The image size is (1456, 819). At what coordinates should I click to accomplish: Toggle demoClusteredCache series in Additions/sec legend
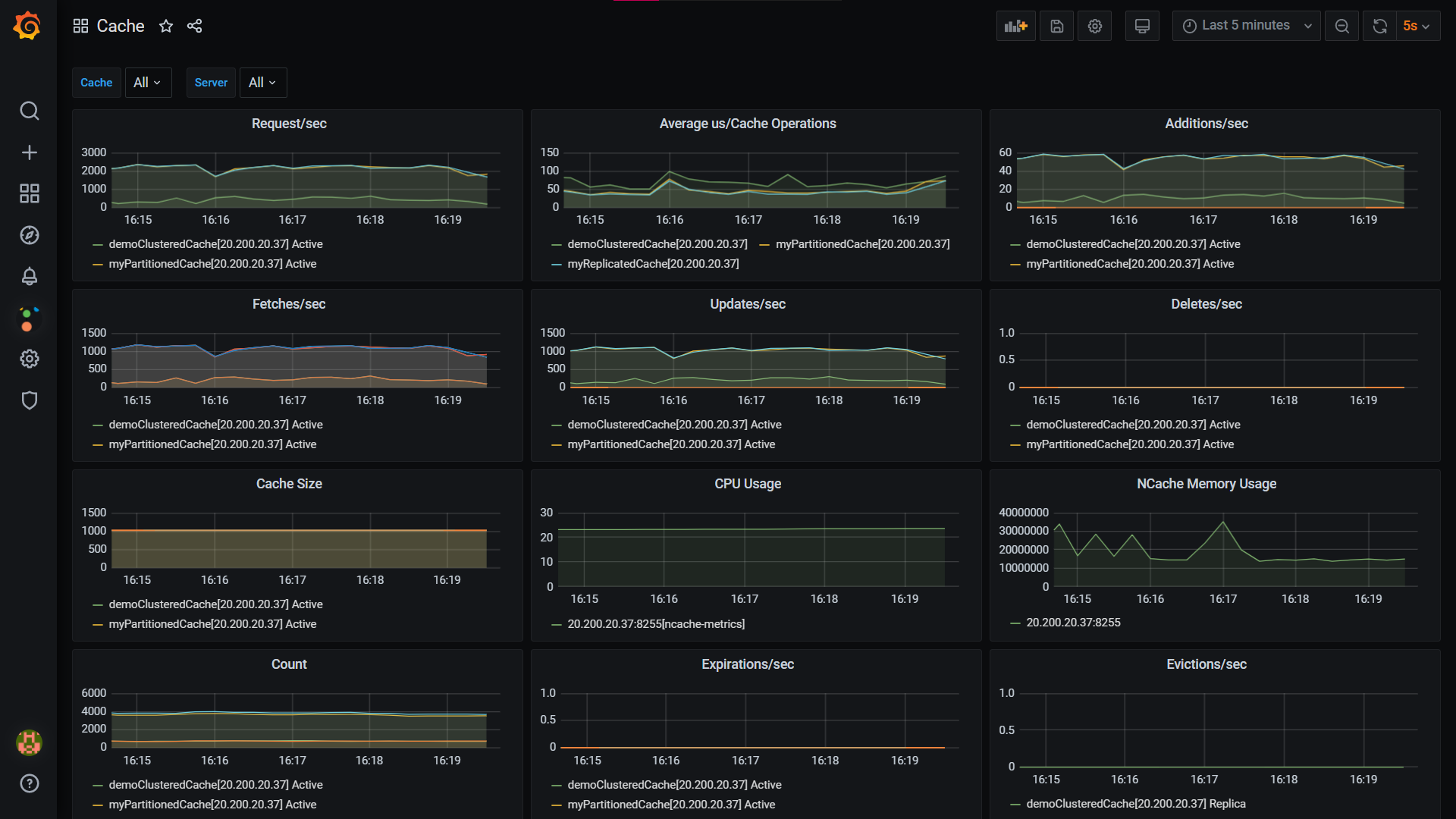pyautogui.click(x=1133, y=244)
